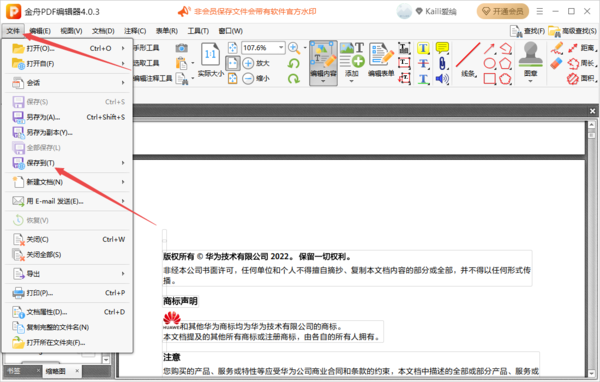Image resolution: width=600 pixels, height=382 pixels.
Task: Click the zoom in (放大) plus icon
Action: point(248,63)
